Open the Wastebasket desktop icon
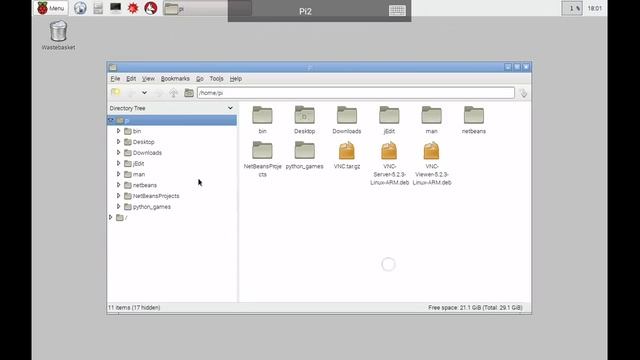This screenshot has width=640, height=360. (x=58, y=36)
